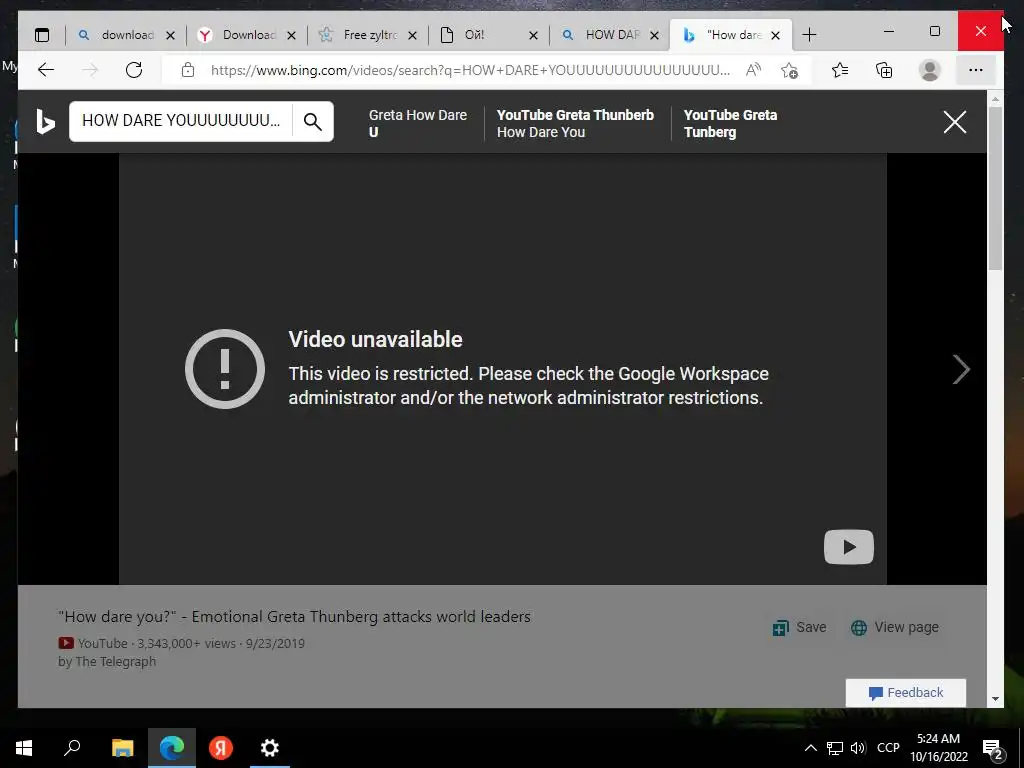
Task: Switch to the 'HOW DAR' search tab
Action: (x=609, y=35)
